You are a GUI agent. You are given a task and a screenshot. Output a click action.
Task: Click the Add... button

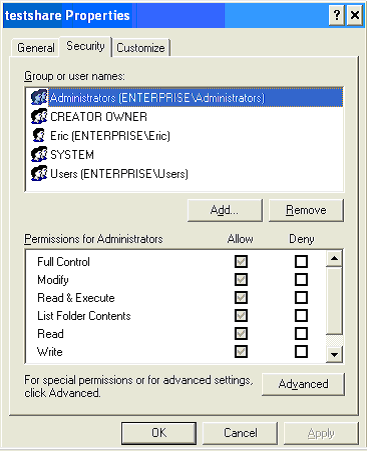pyautogui.click(x=225, y=210)
